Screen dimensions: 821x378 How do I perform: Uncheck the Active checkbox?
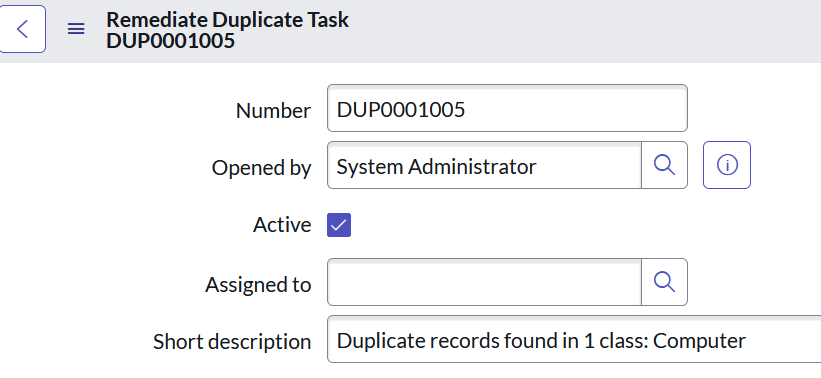[339, 225]
